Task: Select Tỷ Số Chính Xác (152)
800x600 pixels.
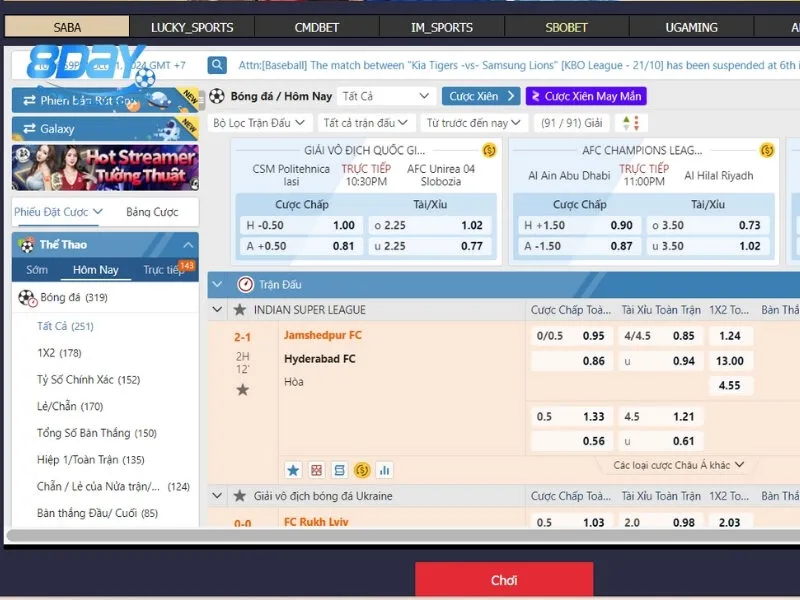Action: 88,379
